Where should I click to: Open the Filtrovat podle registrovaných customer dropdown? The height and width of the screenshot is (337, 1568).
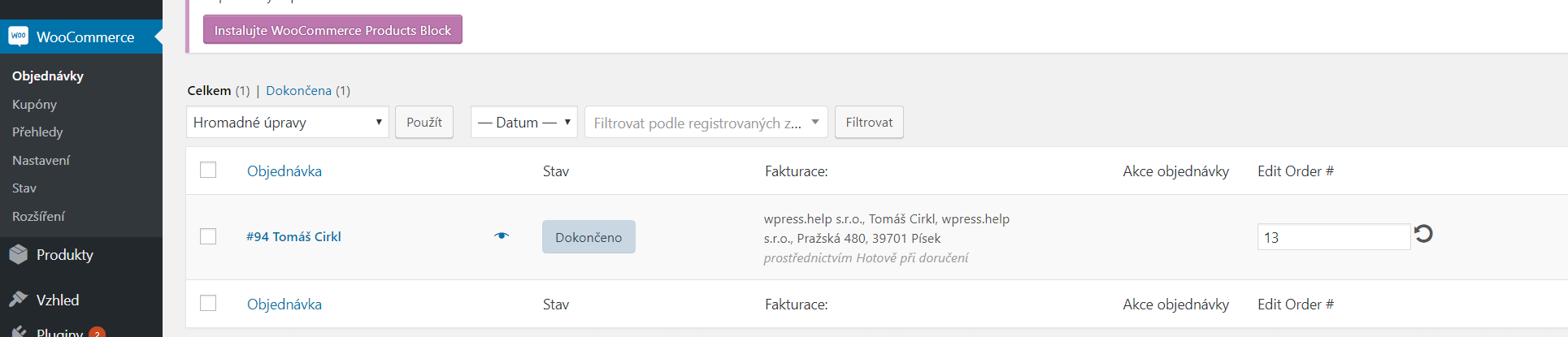pyautogui.click(x=706, y=123)
